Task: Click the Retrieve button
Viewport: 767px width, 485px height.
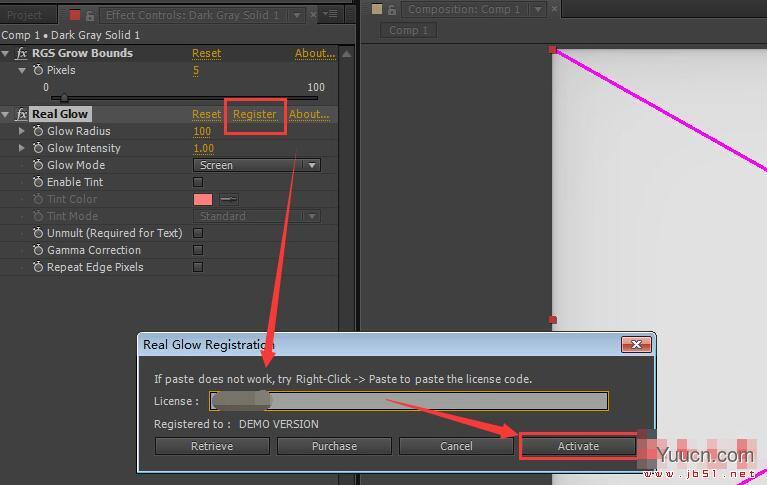Action: [212, 446]
